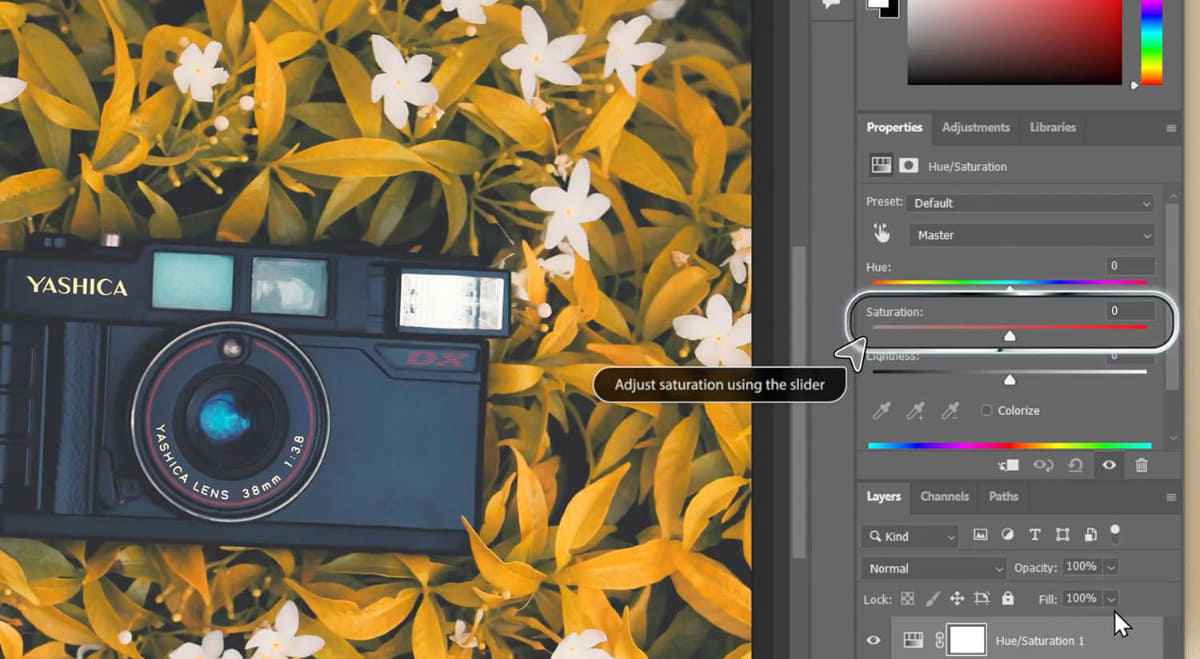1200x659 pixels.
Task: Click the clip adjustment to layer icon
Action: (x=1008, y=465)
